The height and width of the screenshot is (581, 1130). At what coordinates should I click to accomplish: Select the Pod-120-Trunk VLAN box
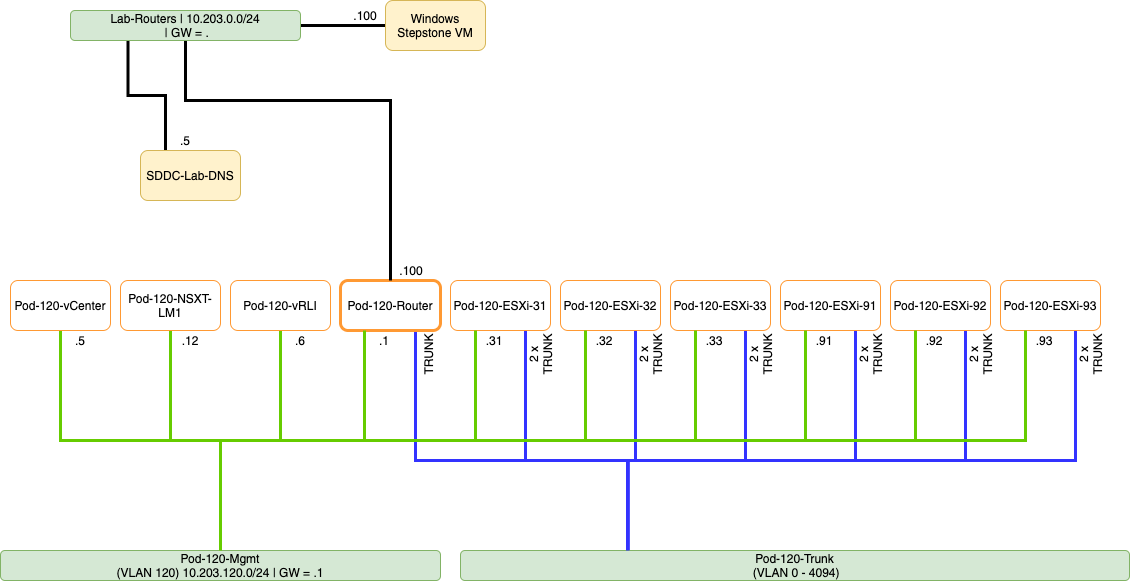click(x=795, y=565)
